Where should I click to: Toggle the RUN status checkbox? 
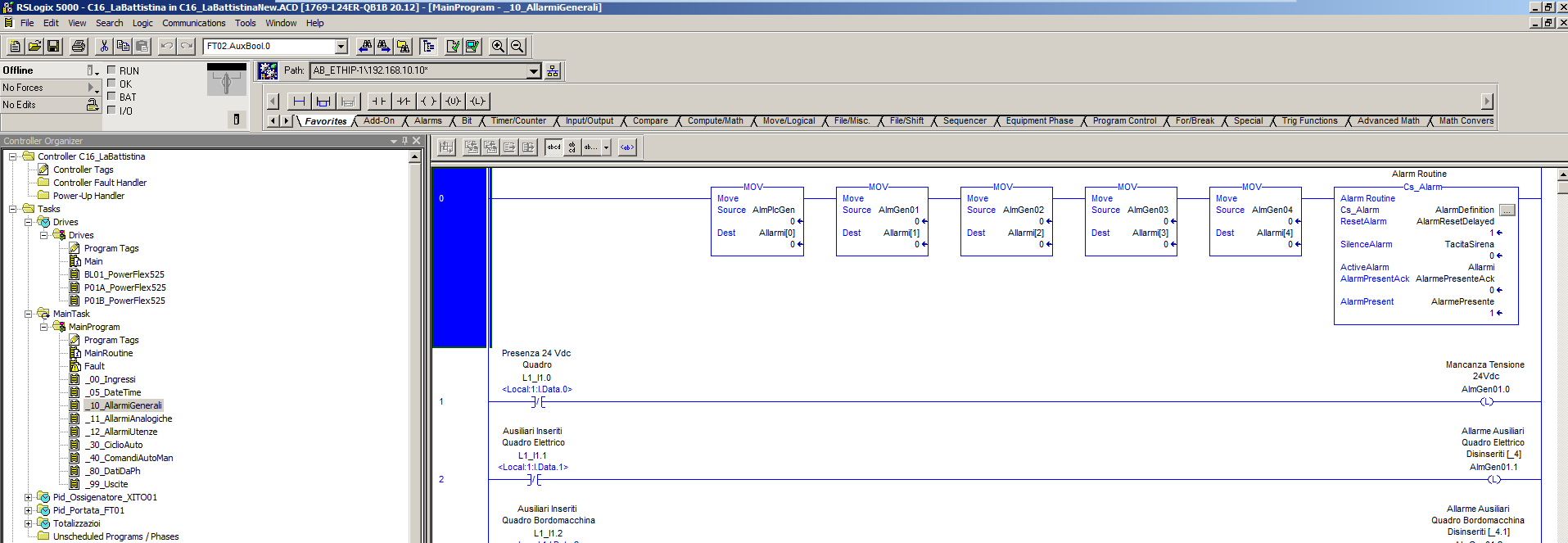coord(111,70)
